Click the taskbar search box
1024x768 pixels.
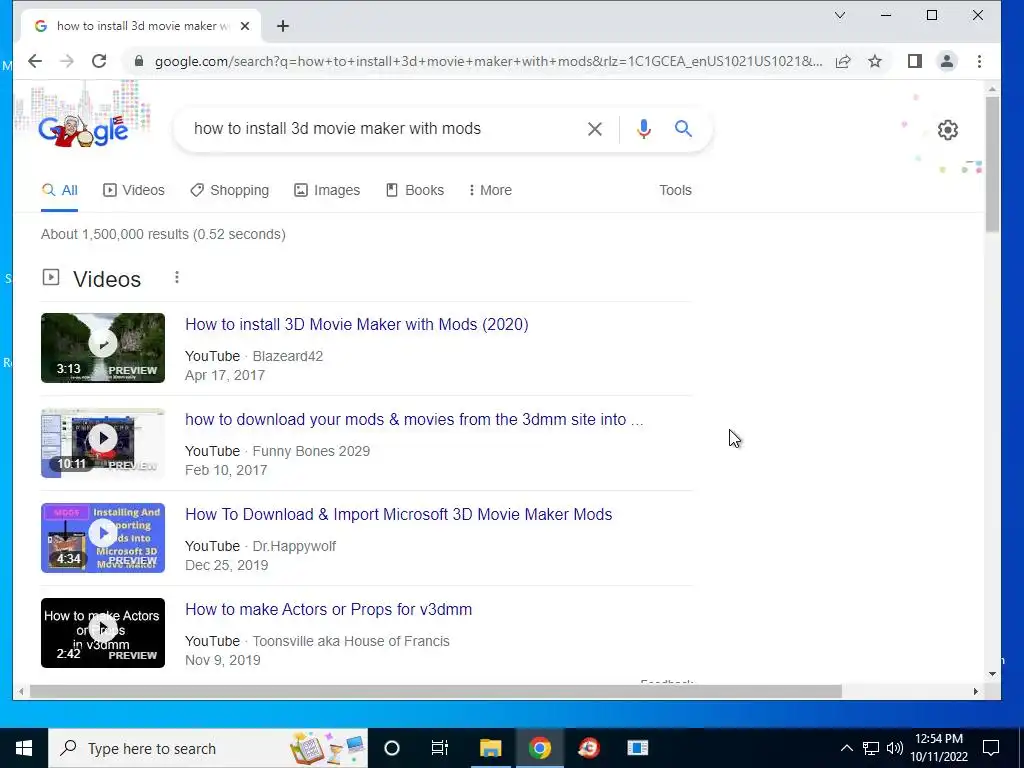[x=208, y=748]
